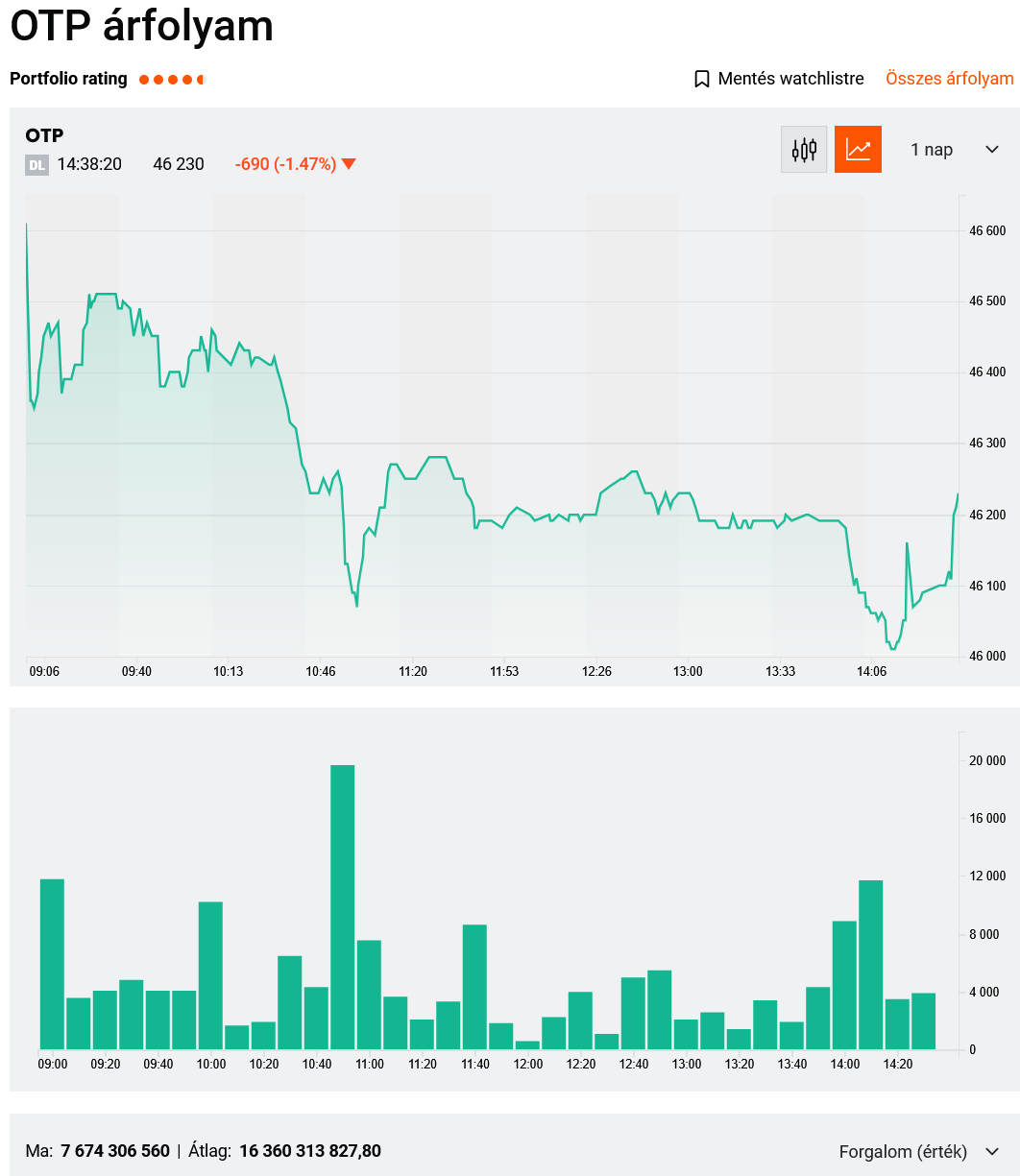This screenshot has width=1020, height=1176.
Task: Expand the chevron beside Forgalom (érték)
Action: (992, 1151)
